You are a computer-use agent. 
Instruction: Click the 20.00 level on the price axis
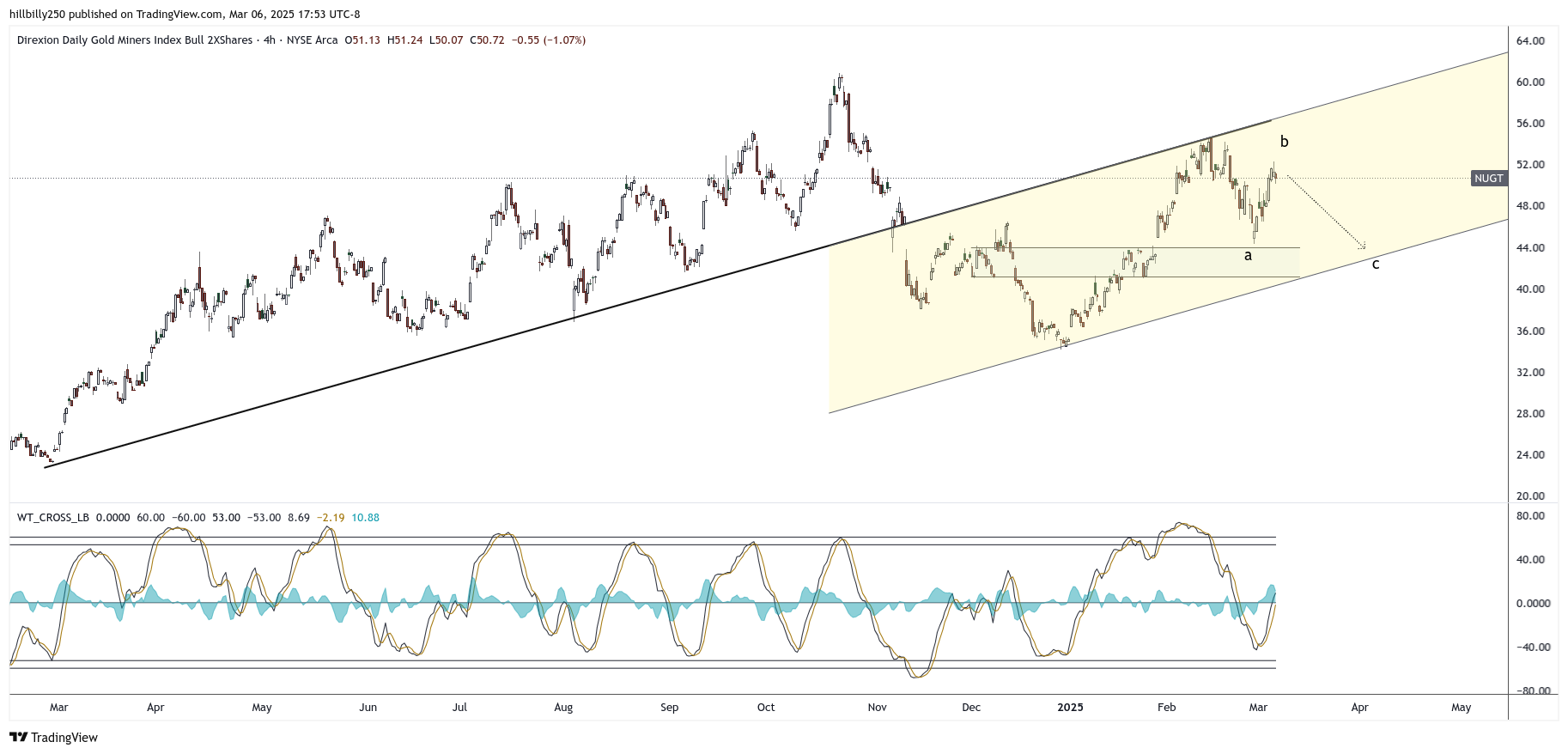coord(1530,496)
